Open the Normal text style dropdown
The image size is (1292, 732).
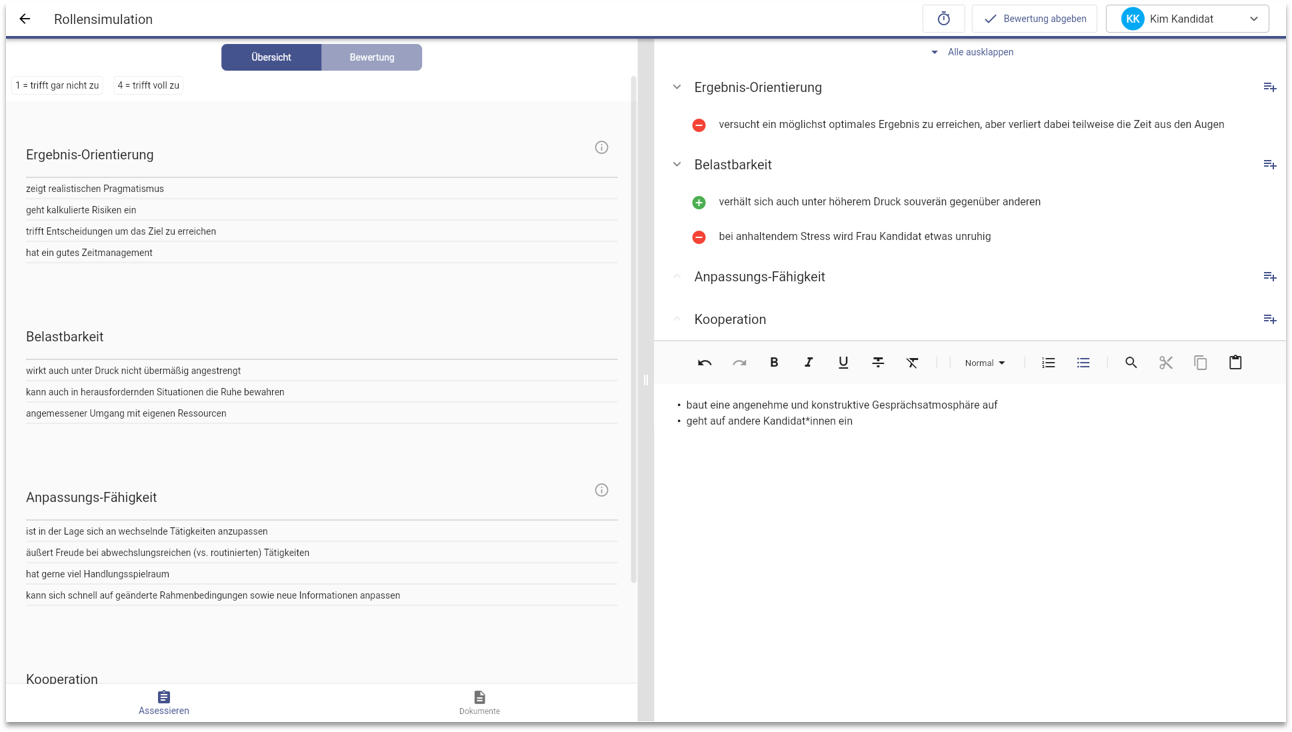click(985, 363)
